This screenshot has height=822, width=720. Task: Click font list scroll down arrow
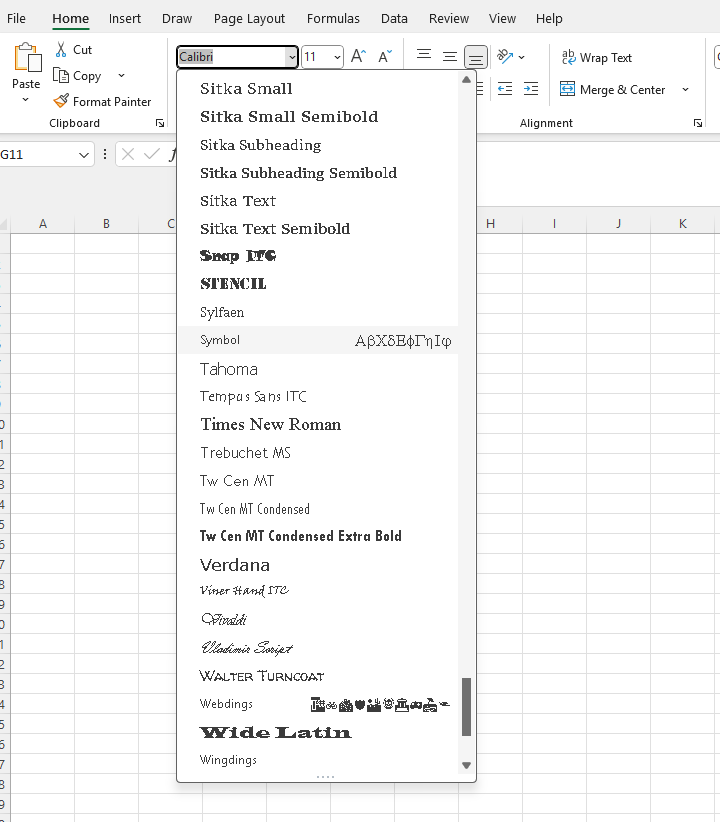click(466, 765)
